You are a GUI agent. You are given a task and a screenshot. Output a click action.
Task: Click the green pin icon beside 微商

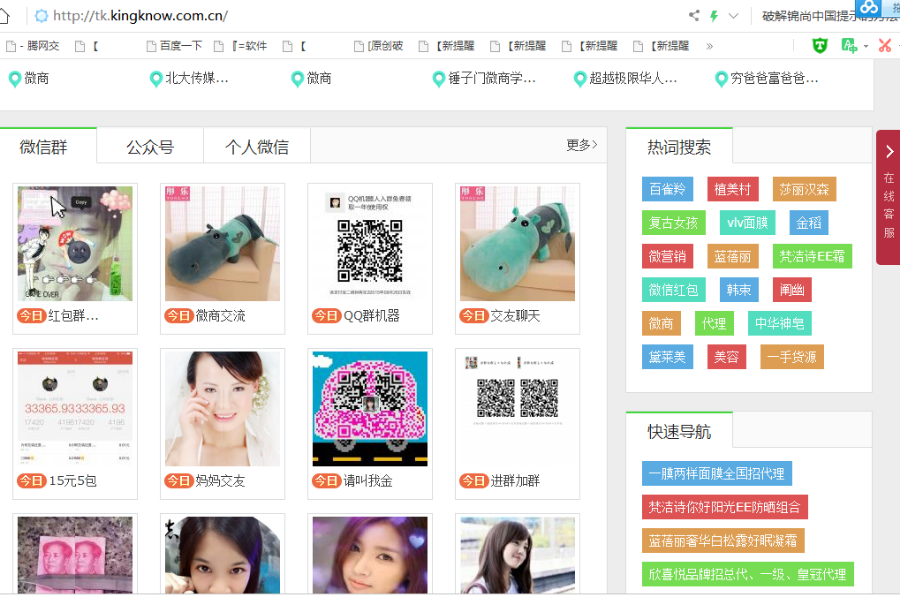[14, 77]
